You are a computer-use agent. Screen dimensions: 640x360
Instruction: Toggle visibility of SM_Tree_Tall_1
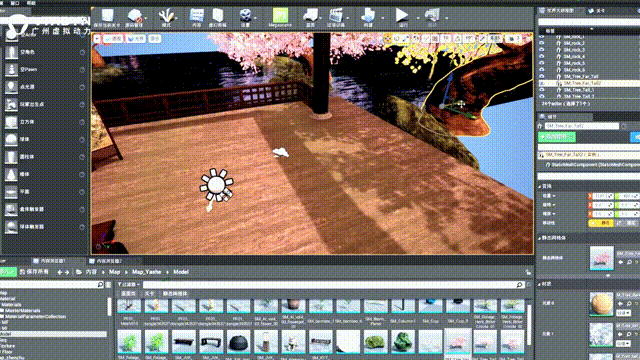pos(542,90)
